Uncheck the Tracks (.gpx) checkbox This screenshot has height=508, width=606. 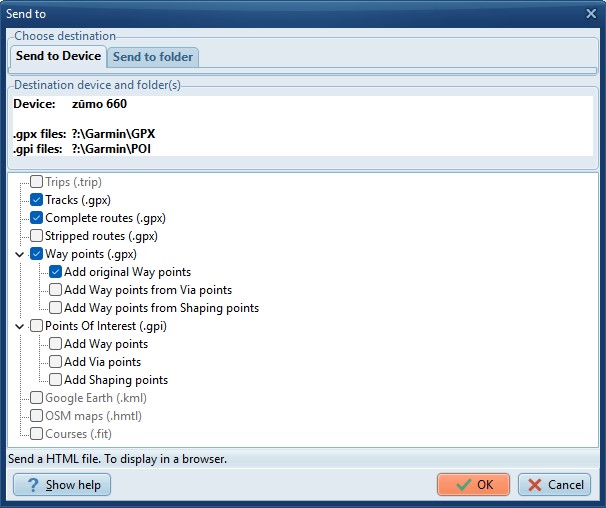(37, 200)
